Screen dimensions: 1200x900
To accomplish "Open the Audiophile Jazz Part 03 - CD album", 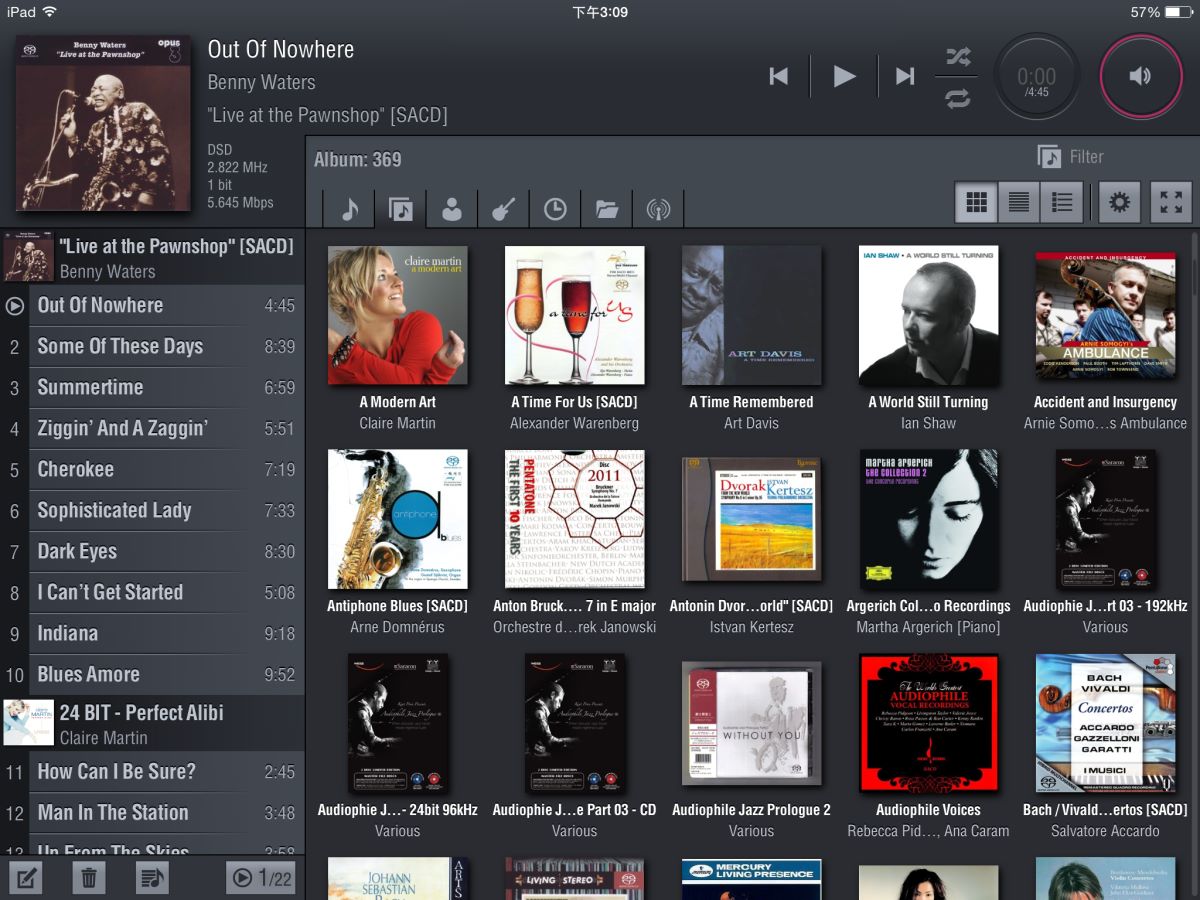I will pyautogui.click(x=574, y=723).
